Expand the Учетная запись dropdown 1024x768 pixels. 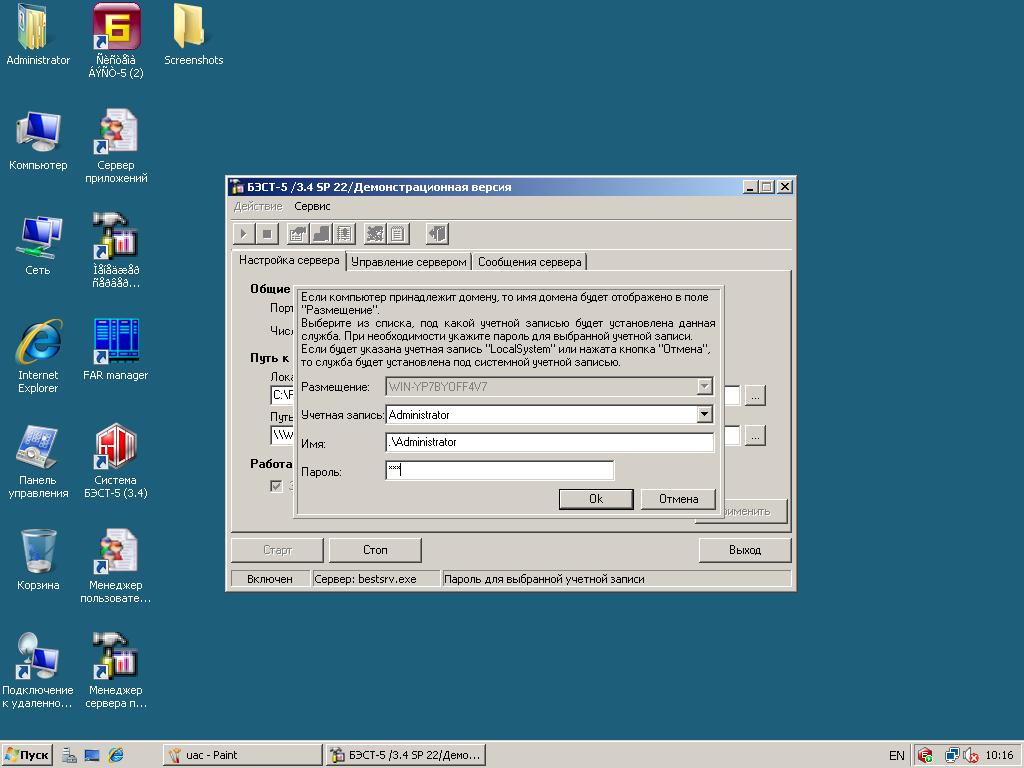(704, 414)
